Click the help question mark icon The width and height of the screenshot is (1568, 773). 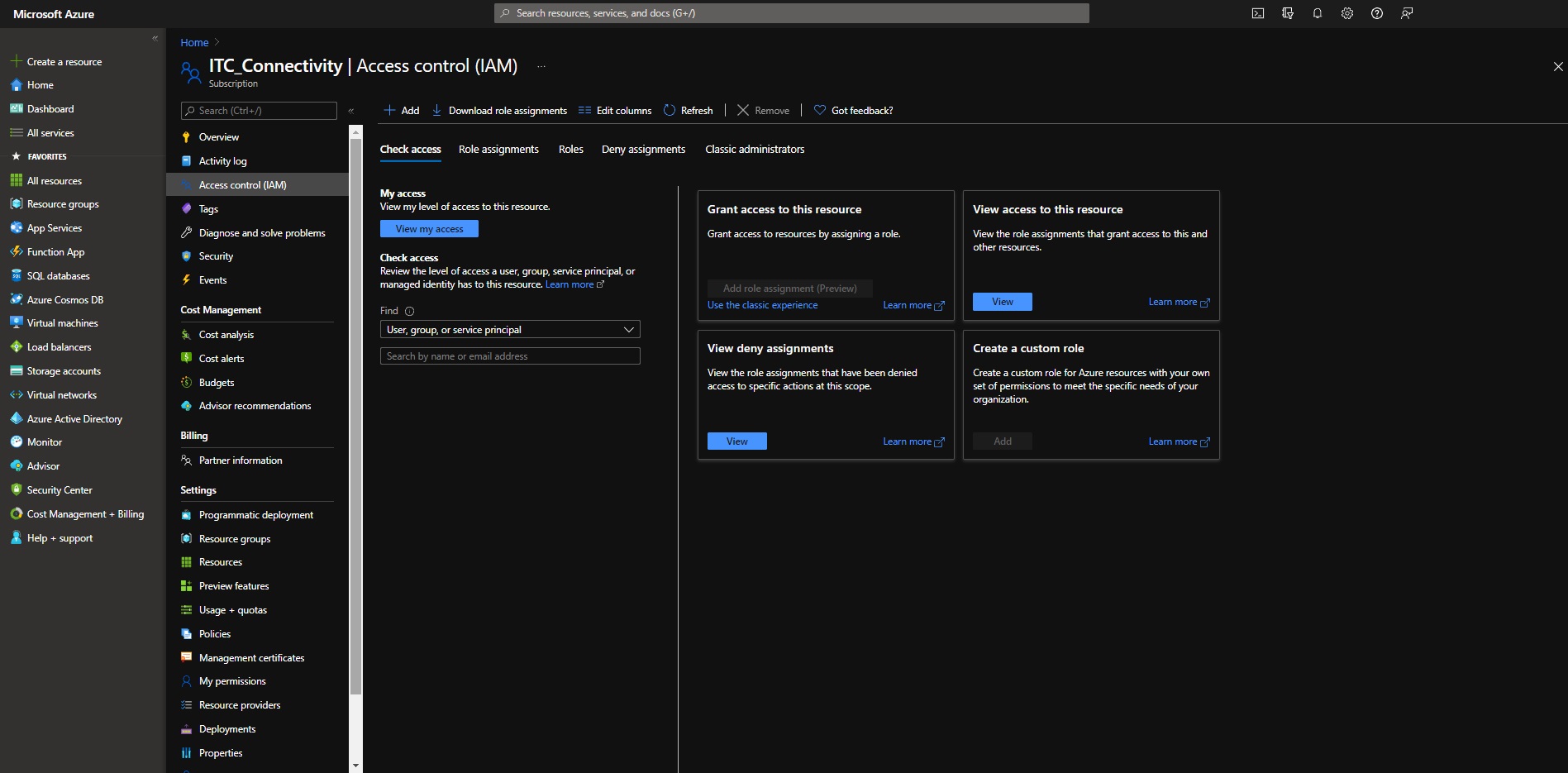pos(1376,13)
